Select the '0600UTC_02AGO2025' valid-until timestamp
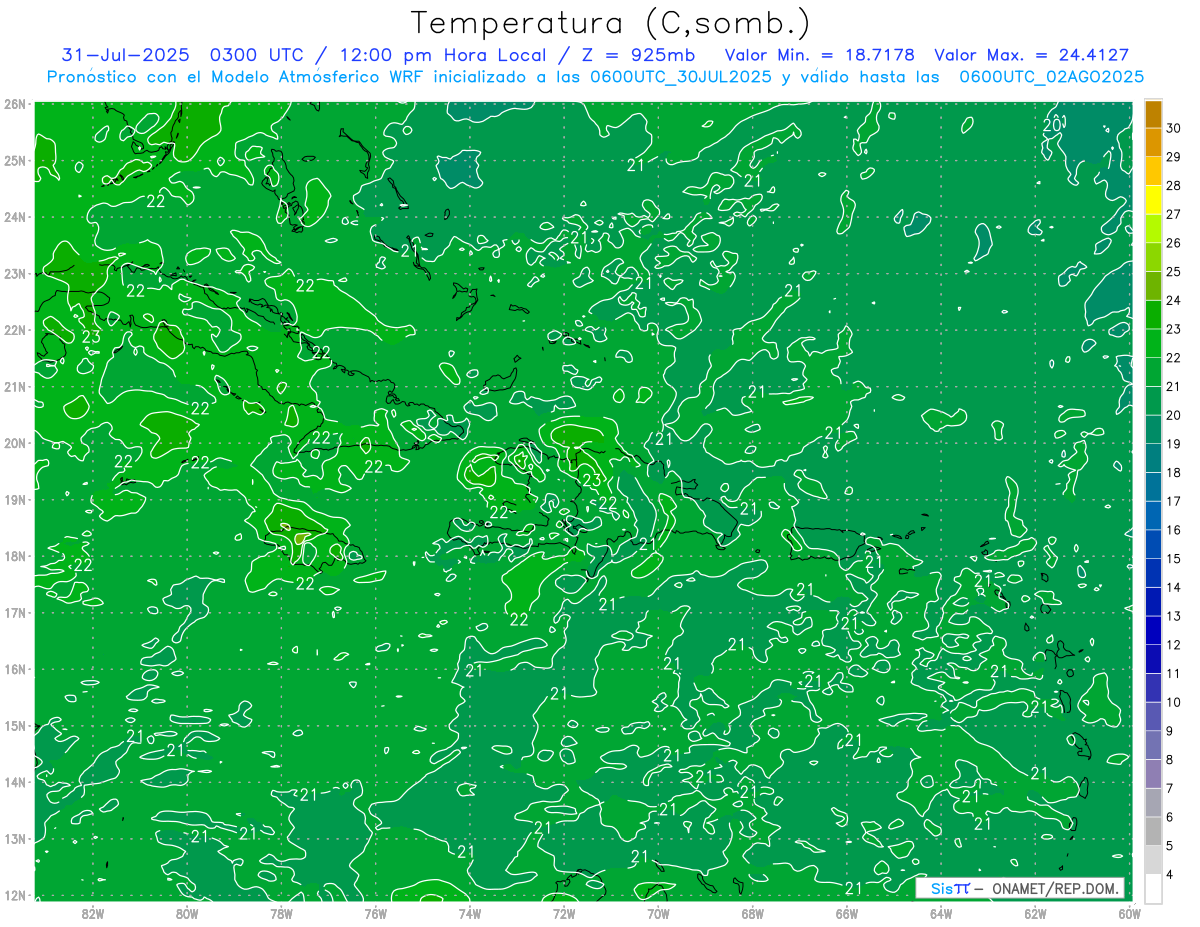 pyautogui.click(x=1051, y=76)
